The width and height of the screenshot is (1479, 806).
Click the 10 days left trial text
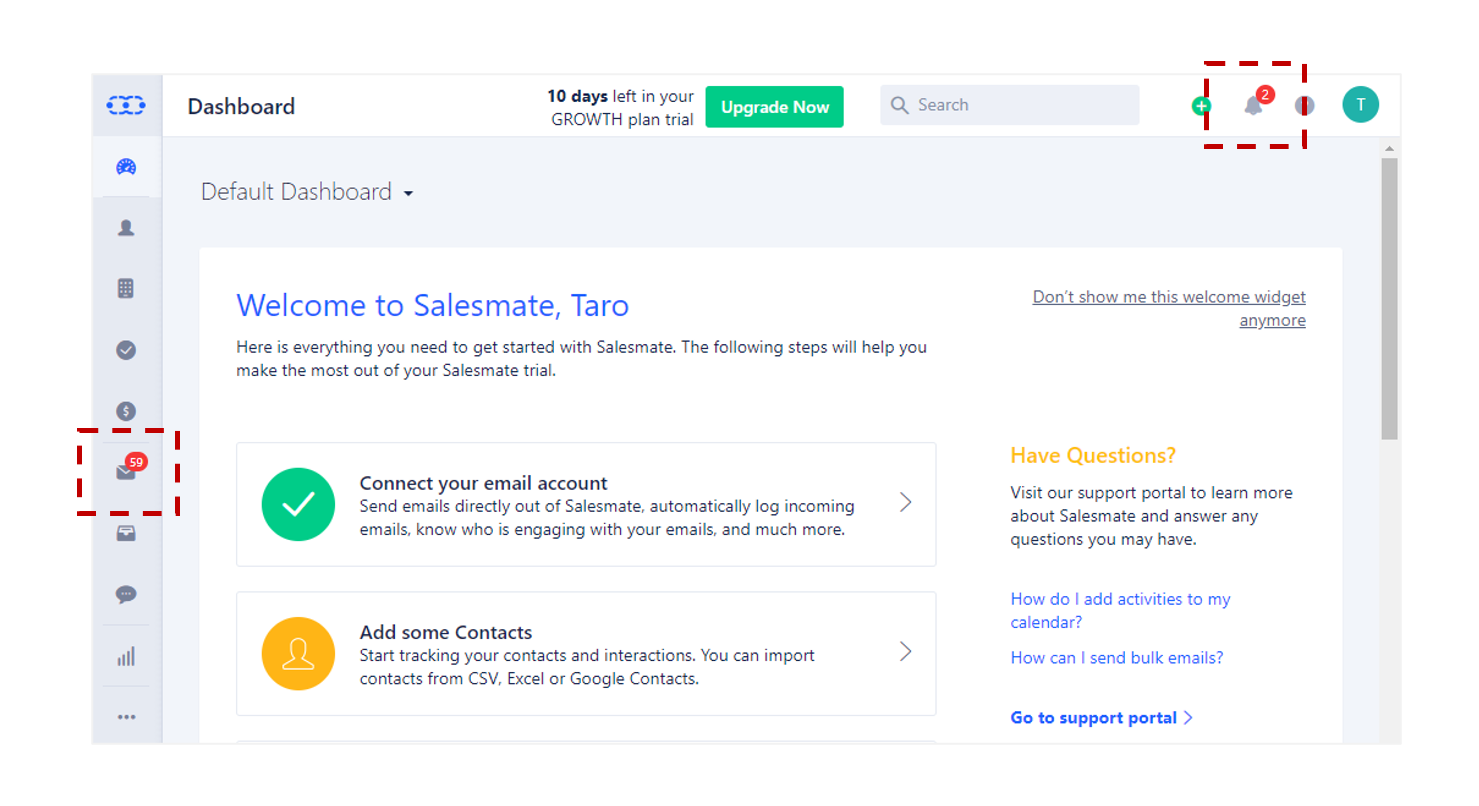[620, 108]
